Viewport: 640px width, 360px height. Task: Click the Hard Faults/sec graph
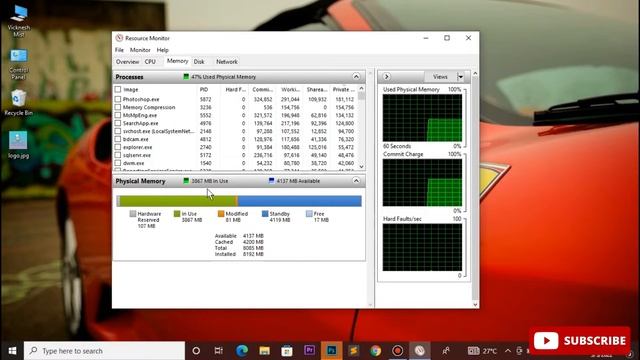point(422,247)
